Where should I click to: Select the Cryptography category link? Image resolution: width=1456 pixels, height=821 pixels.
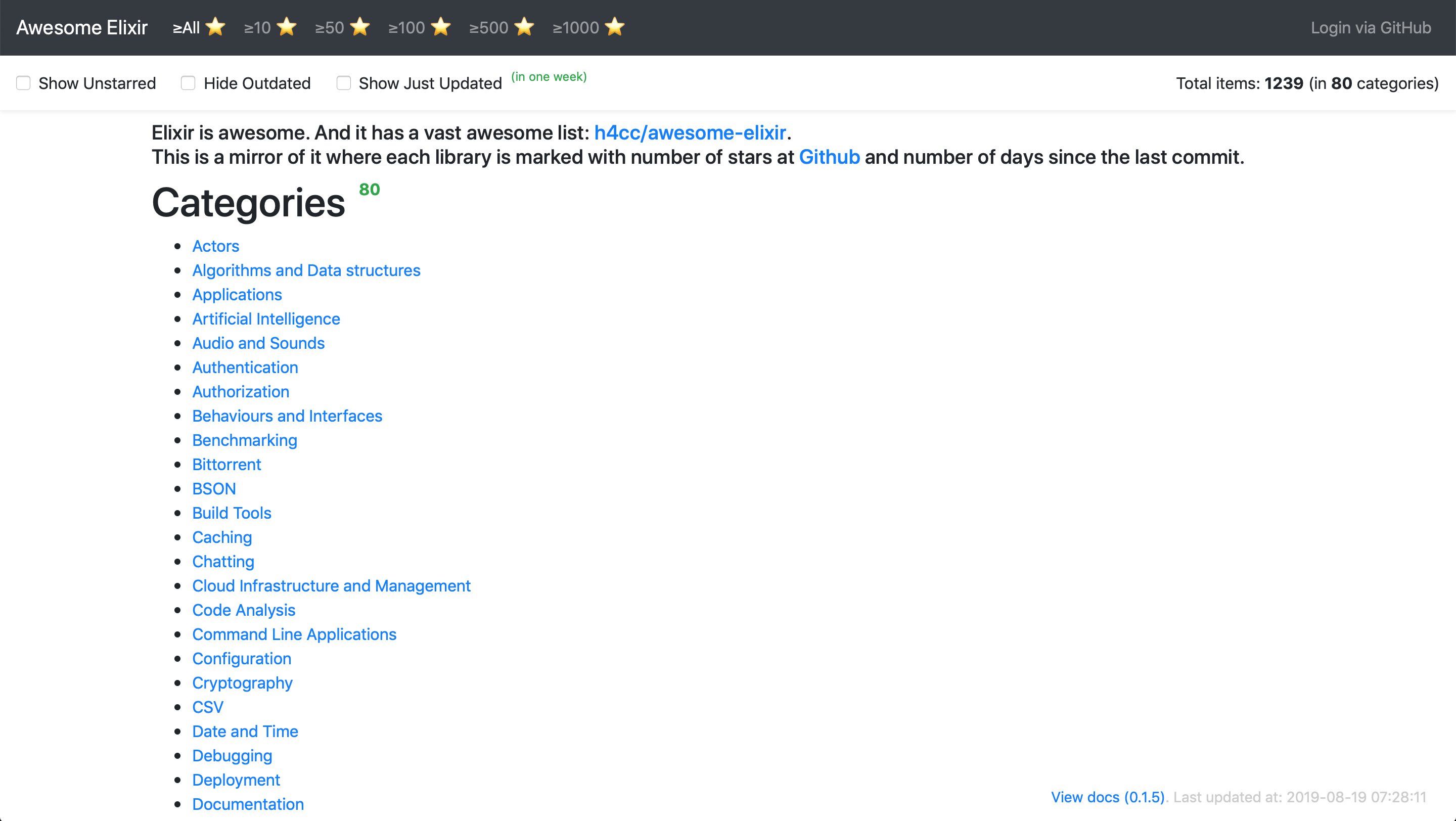coord(242,683)
